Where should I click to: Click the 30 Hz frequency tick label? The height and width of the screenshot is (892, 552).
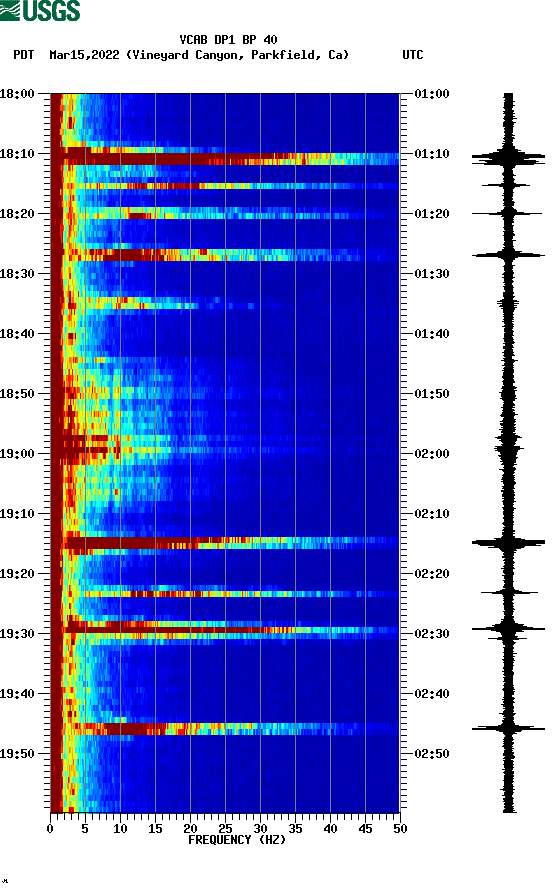point(260,829)
